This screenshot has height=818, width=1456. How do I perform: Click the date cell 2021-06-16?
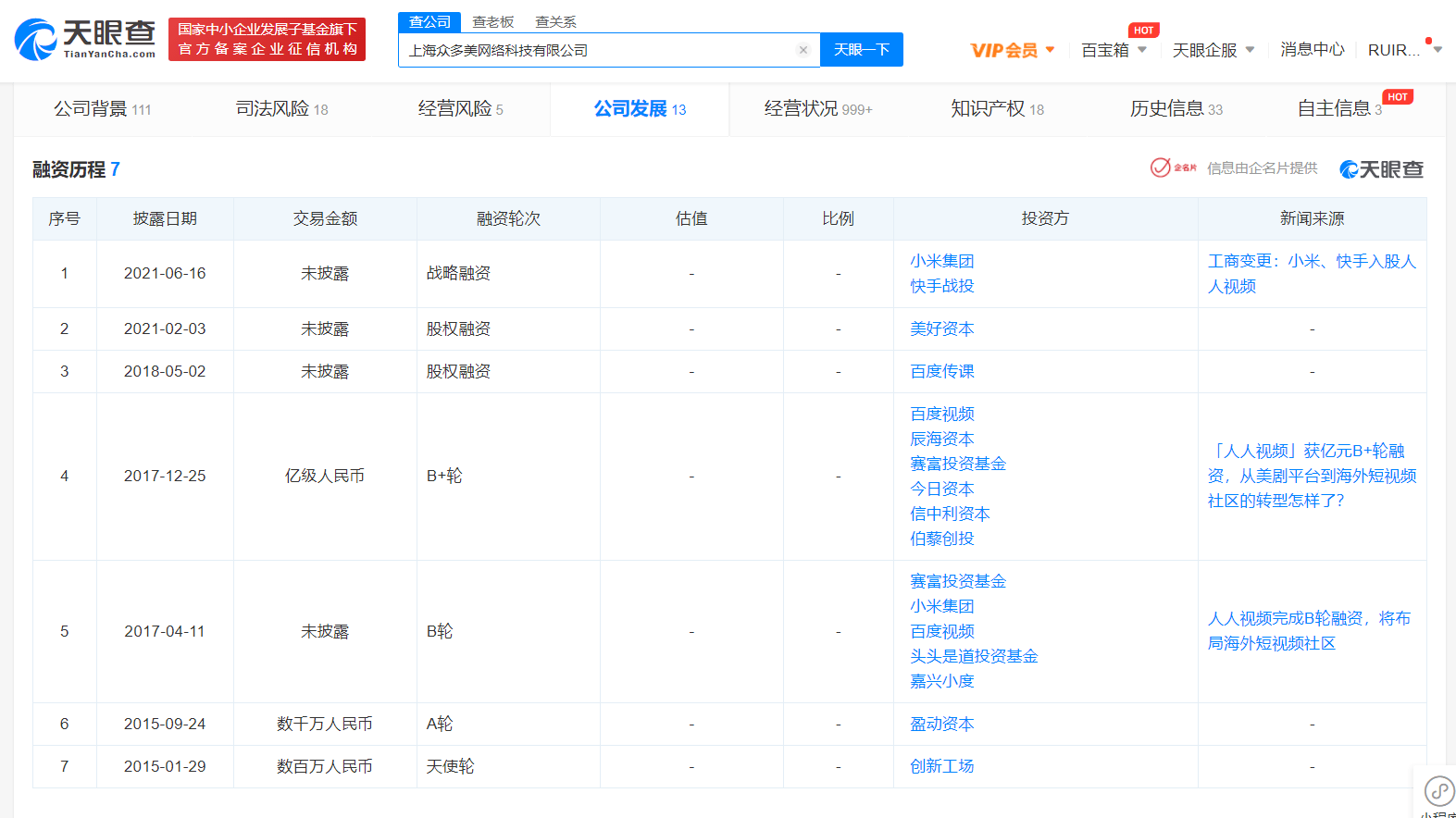165,273
